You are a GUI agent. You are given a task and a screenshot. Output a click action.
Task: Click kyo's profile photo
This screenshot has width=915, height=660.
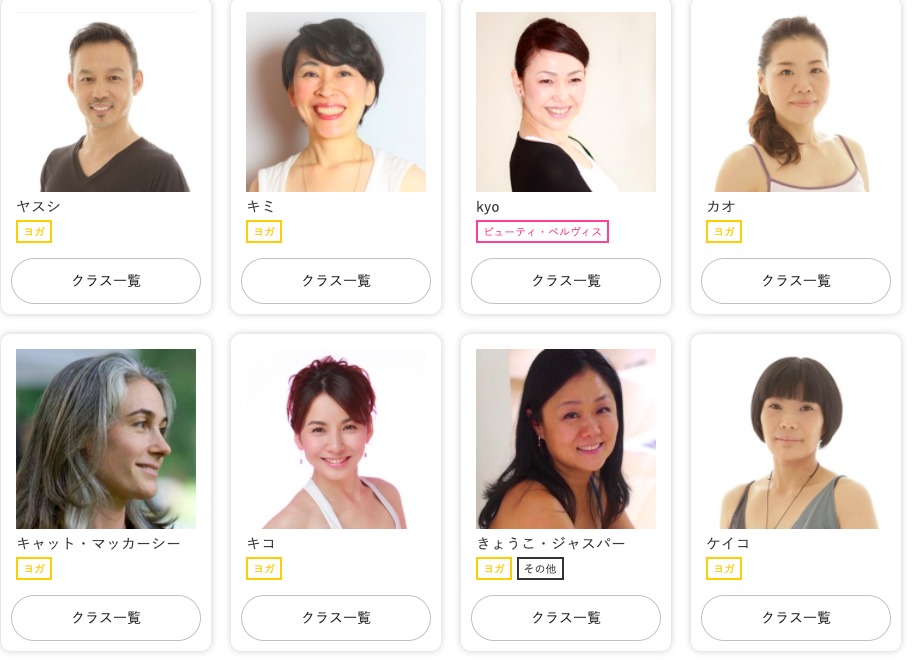[x=565, y=102]
